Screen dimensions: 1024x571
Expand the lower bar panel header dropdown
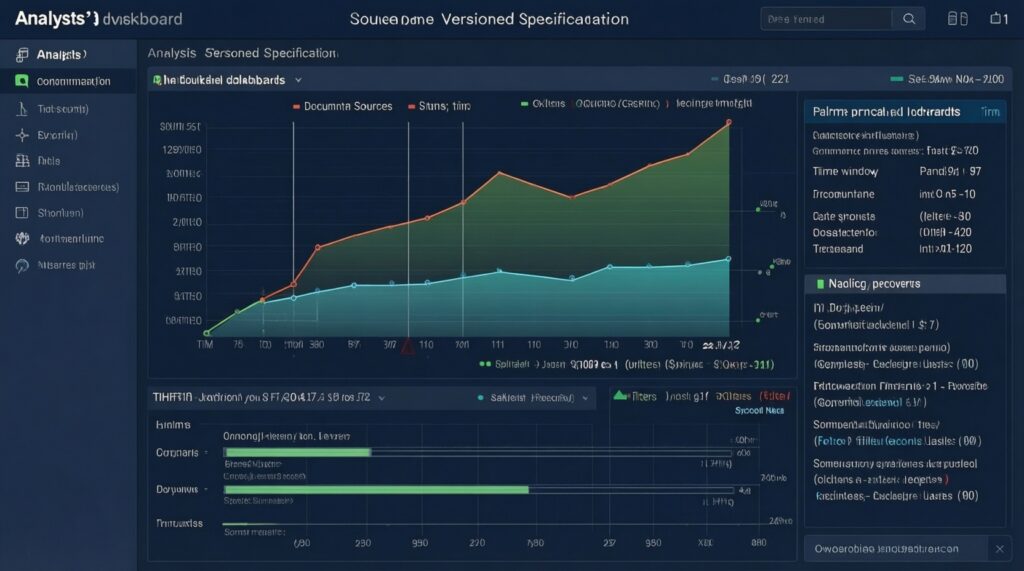coord(380,397)
